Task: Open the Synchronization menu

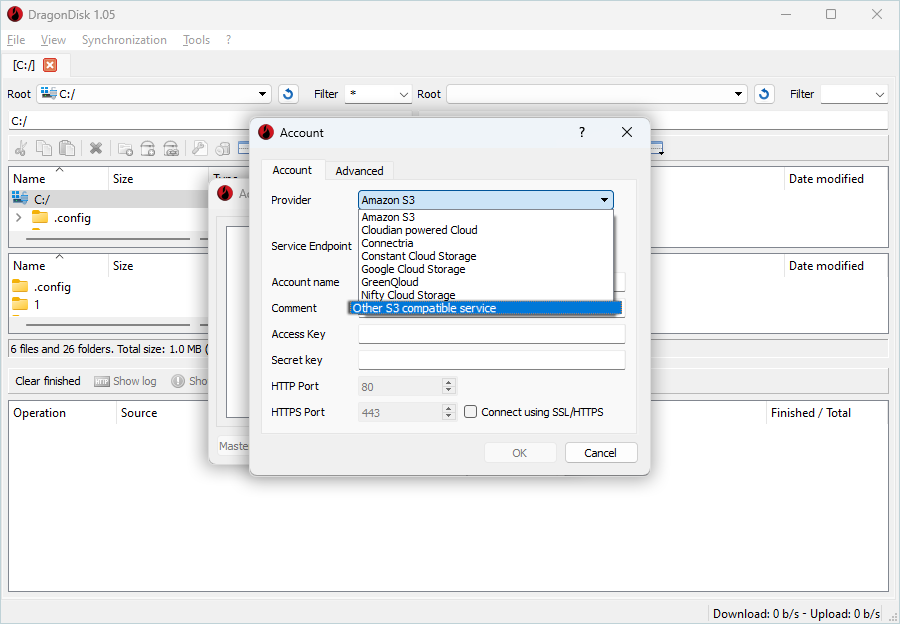Action: point(124,40)
